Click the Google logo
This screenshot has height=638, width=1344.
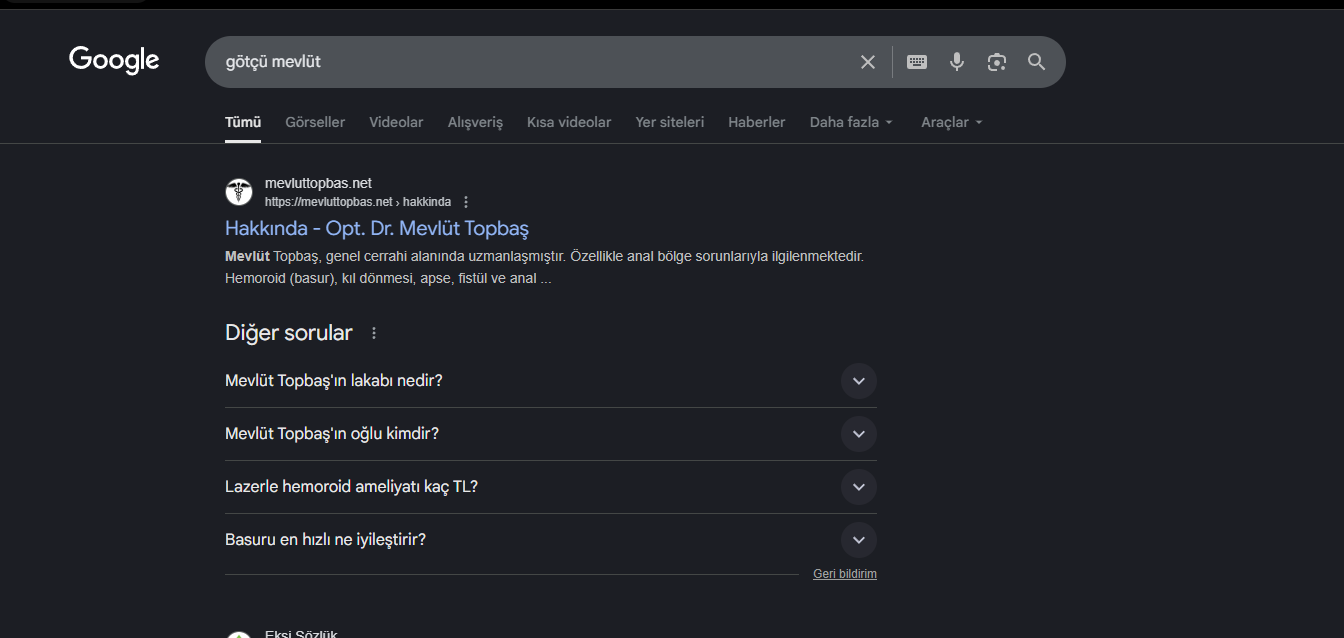coord(114,61)
